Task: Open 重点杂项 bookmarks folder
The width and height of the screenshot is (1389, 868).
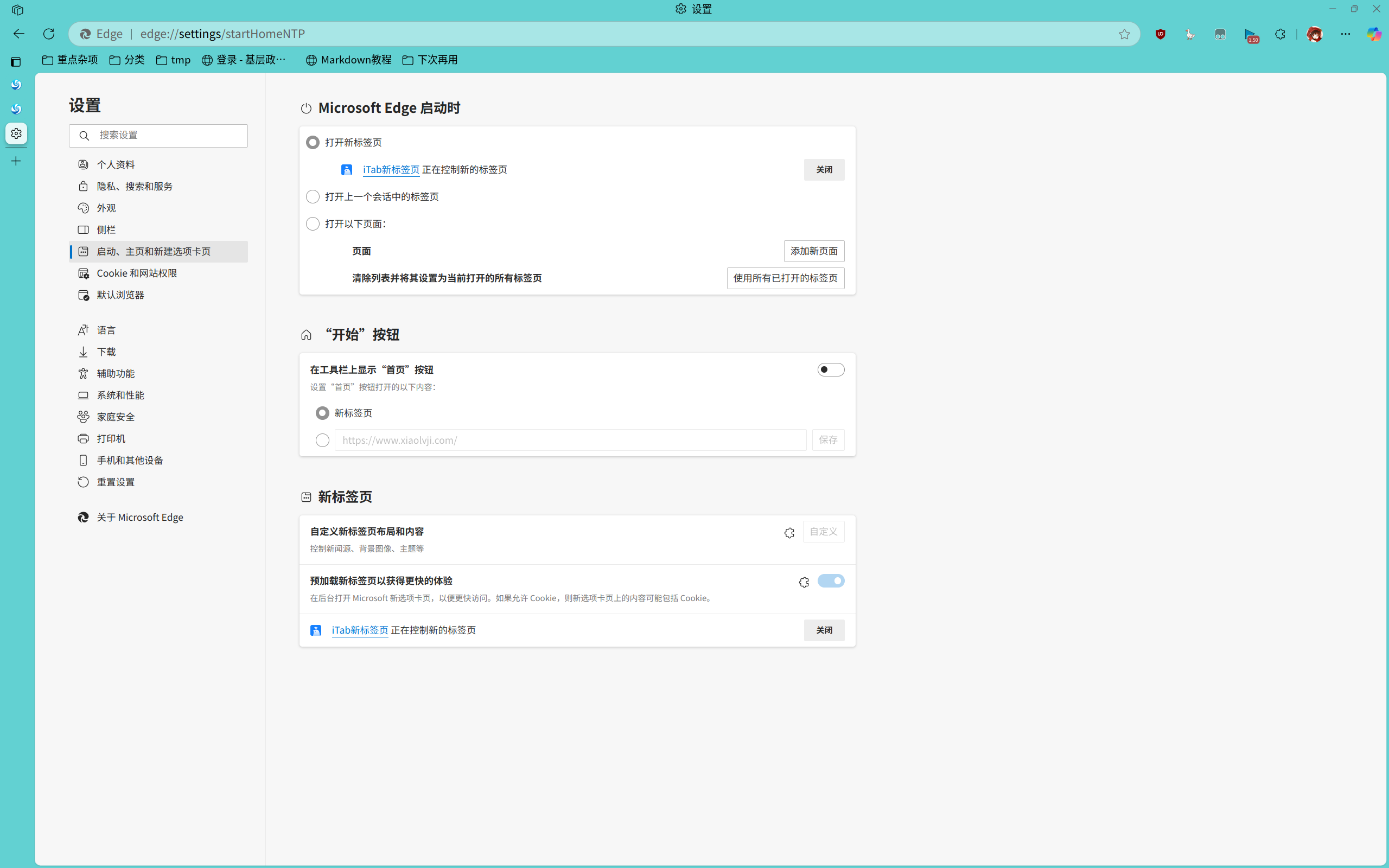Action: [70, 60]
